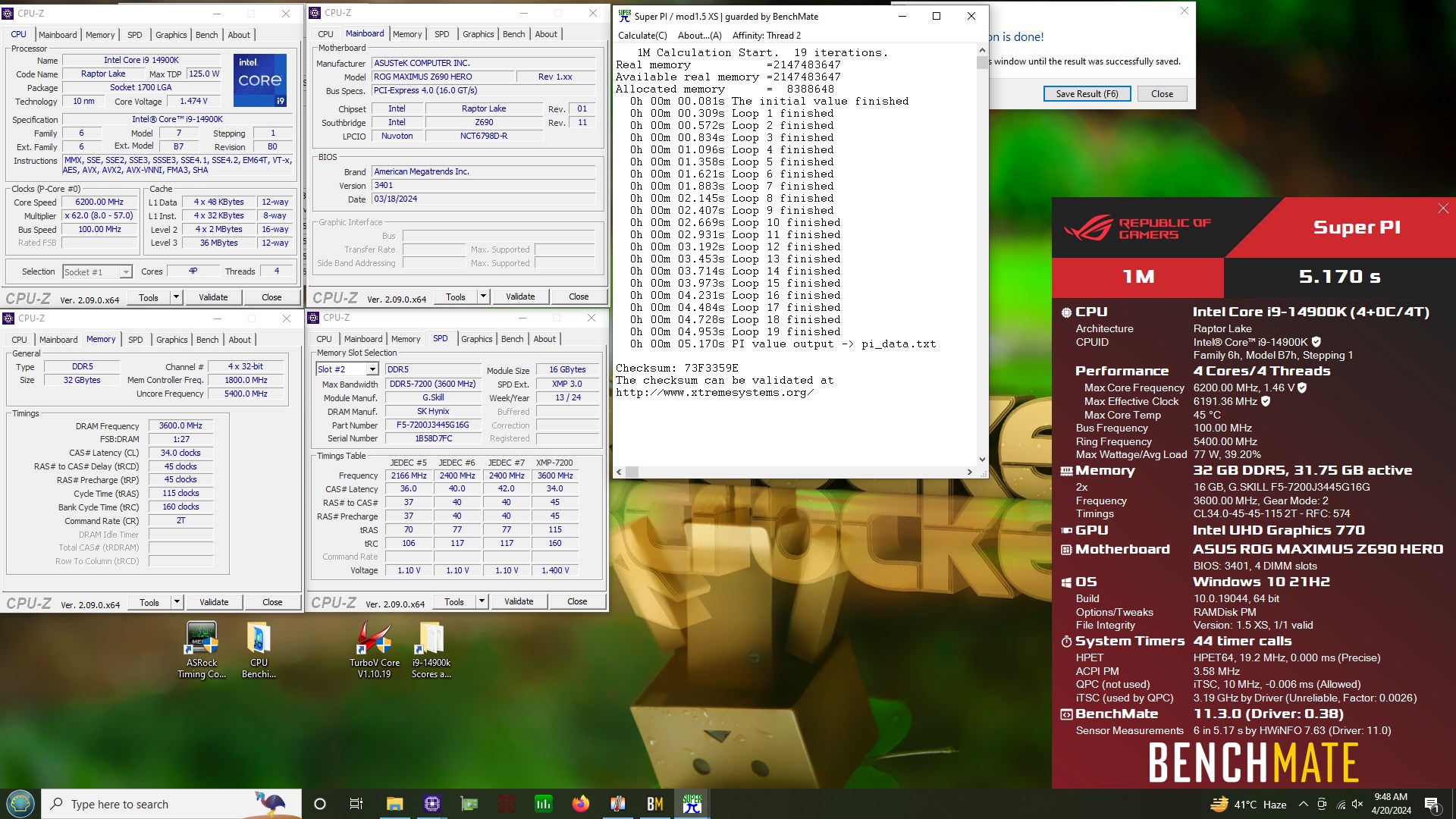Switch to Bench tab in CPU-Z CPU window
Screen dimensions: 1456x819
(x=206, y=35)
